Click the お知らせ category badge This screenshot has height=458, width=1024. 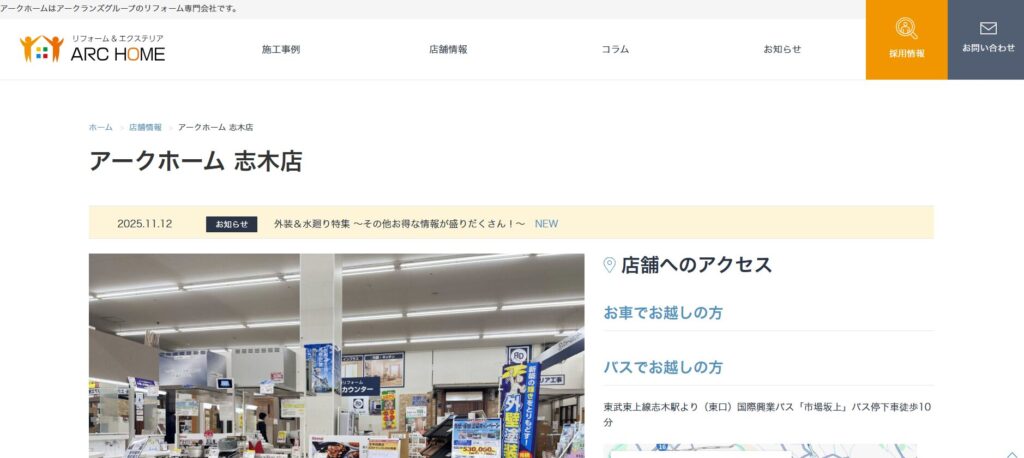tap(232, 224)
